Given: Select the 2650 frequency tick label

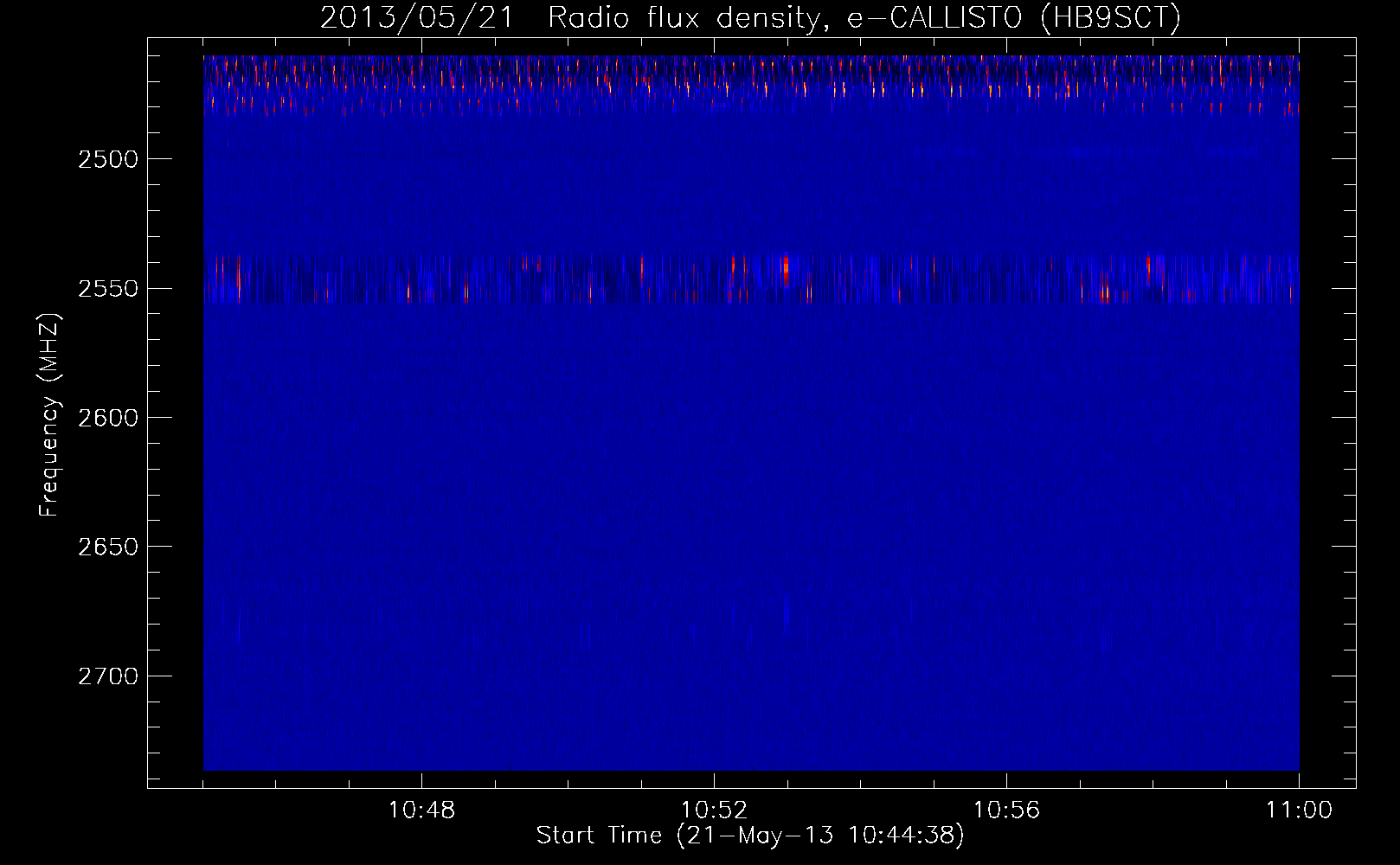Looking at the screenshot, I should 108,547.
